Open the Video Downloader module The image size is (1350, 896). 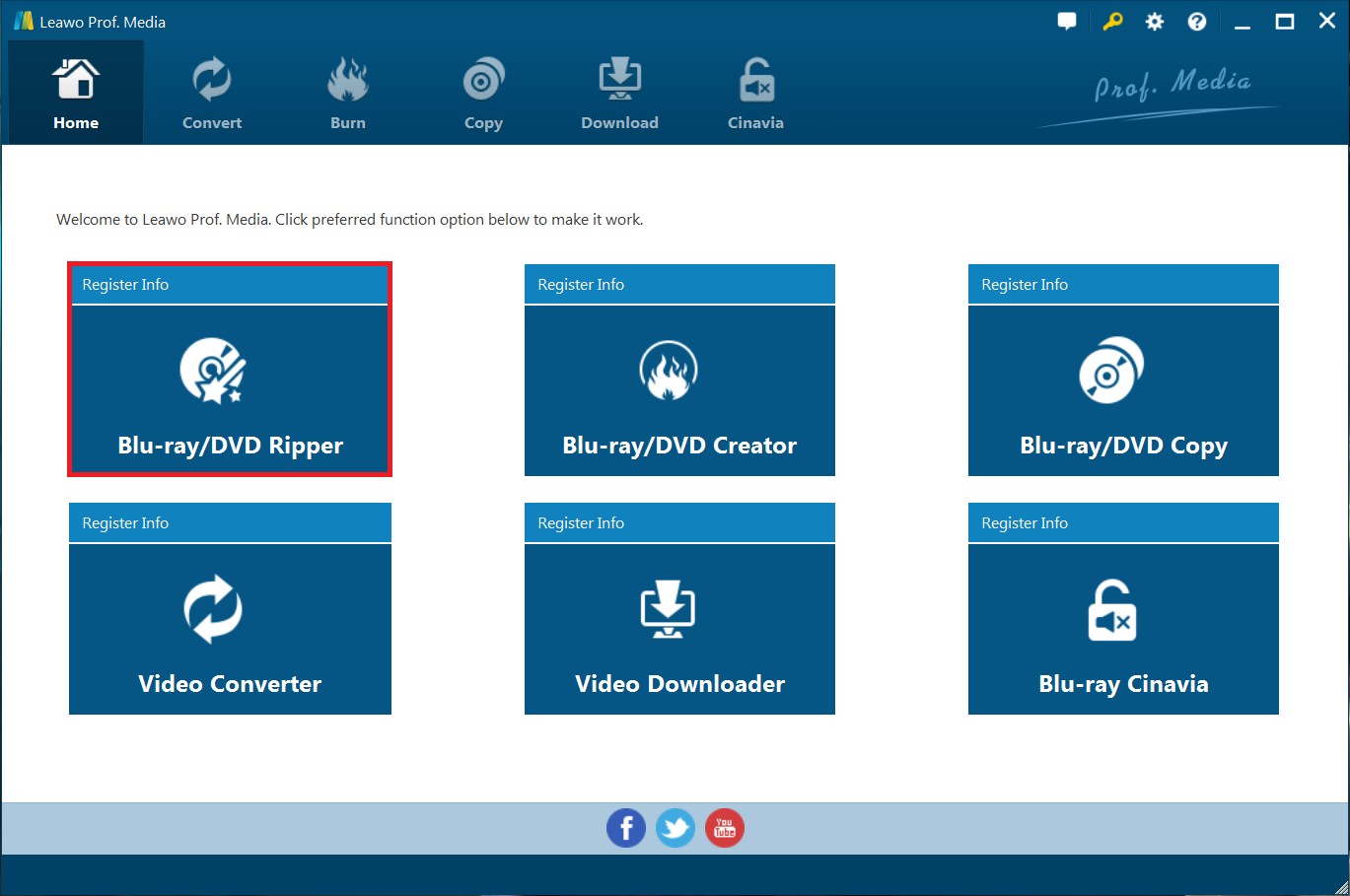678,628
